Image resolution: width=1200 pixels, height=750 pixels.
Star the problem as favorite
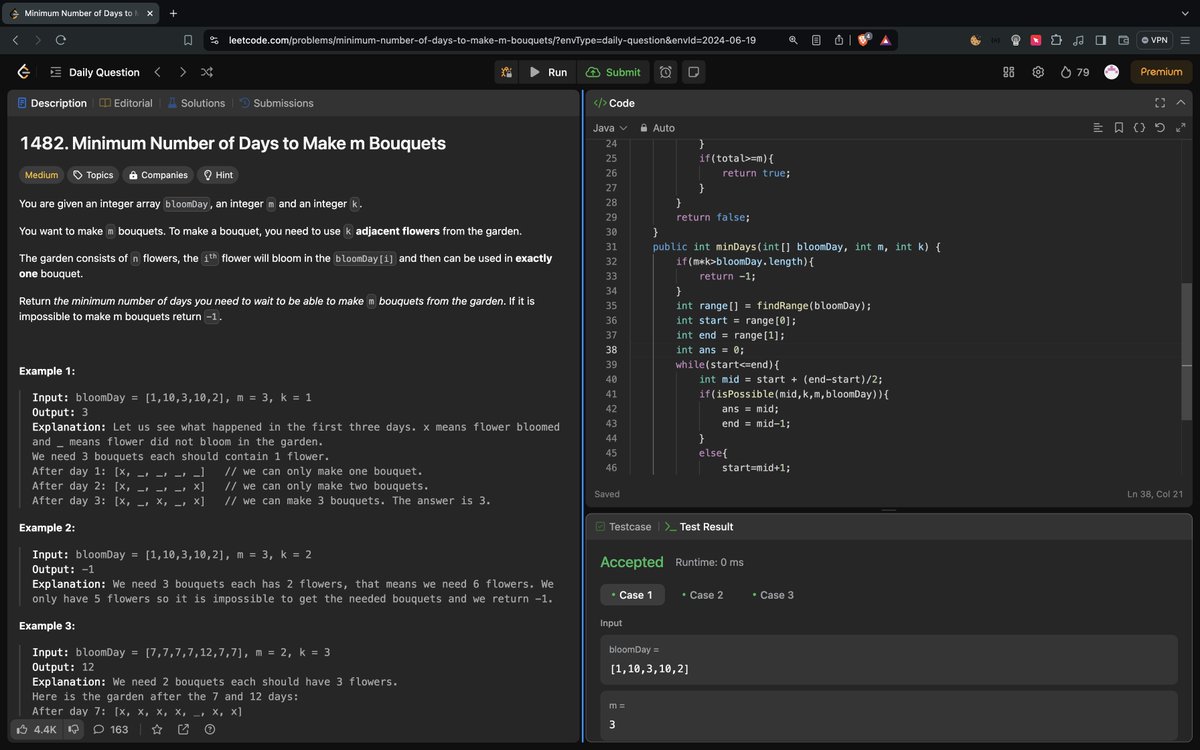(x=157, y=729)
